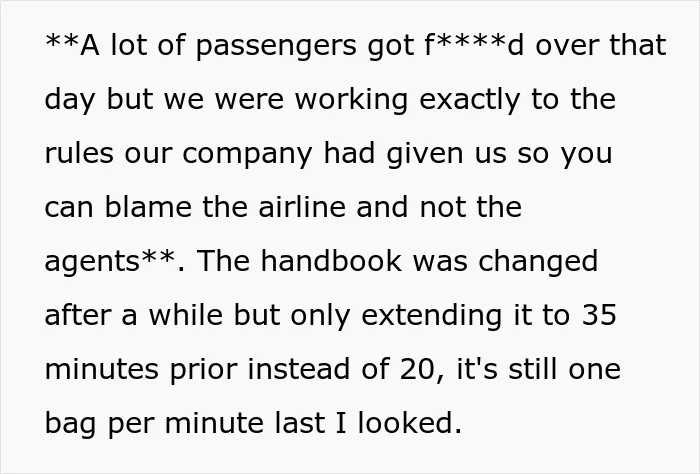This screenshot has height=474, width=700.
Task: Click the word "extending"
Action: (431, 316)
